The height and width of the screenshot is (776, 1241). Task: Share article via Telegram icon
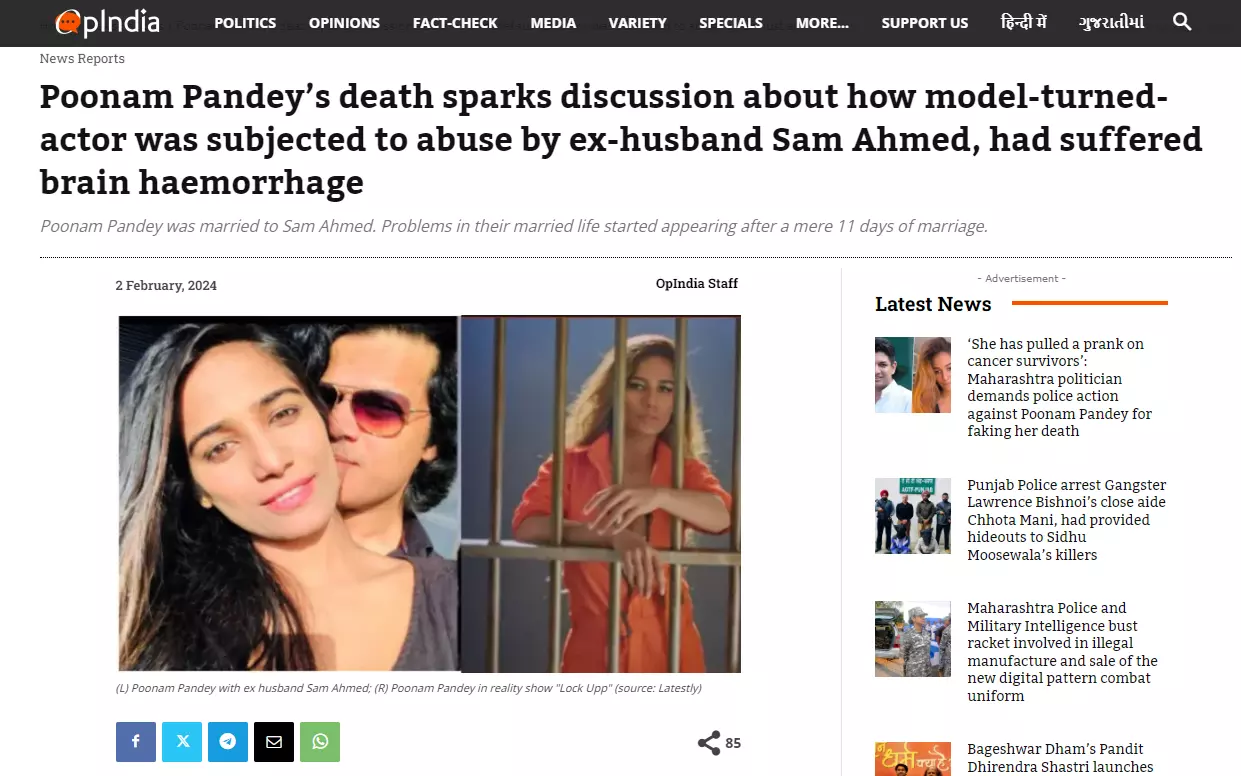(x=228, y=742)
